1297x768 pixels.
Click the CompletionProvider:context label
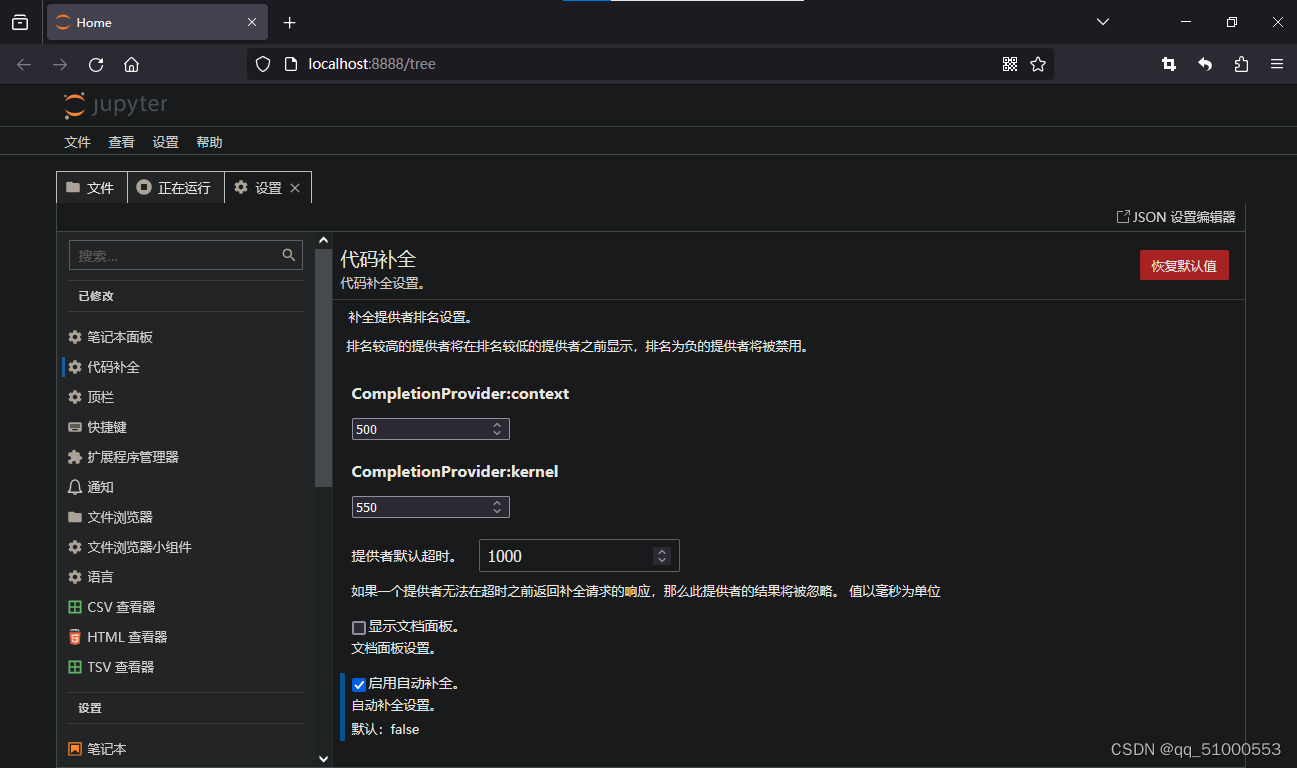tap(460, 394)
